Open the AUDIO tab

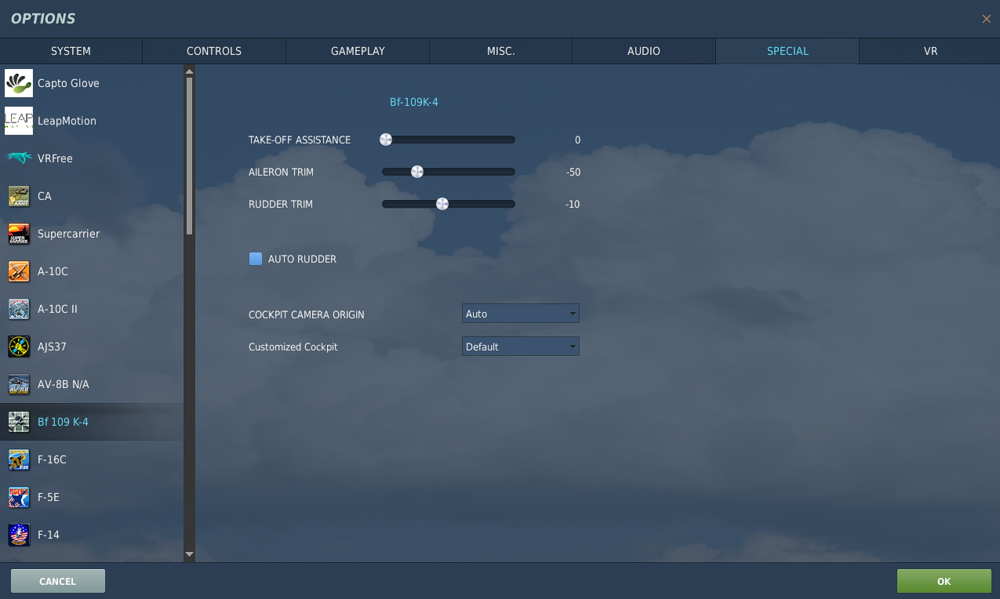pos(643,51)
